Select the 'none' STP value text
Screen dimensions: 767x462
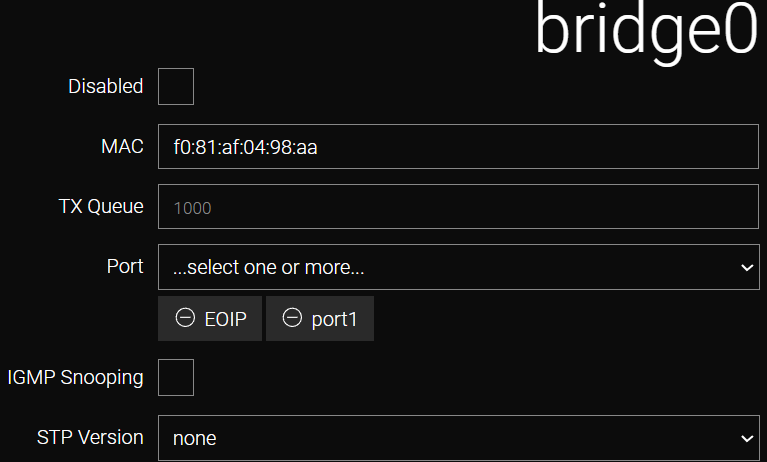(x=195, y=439)
